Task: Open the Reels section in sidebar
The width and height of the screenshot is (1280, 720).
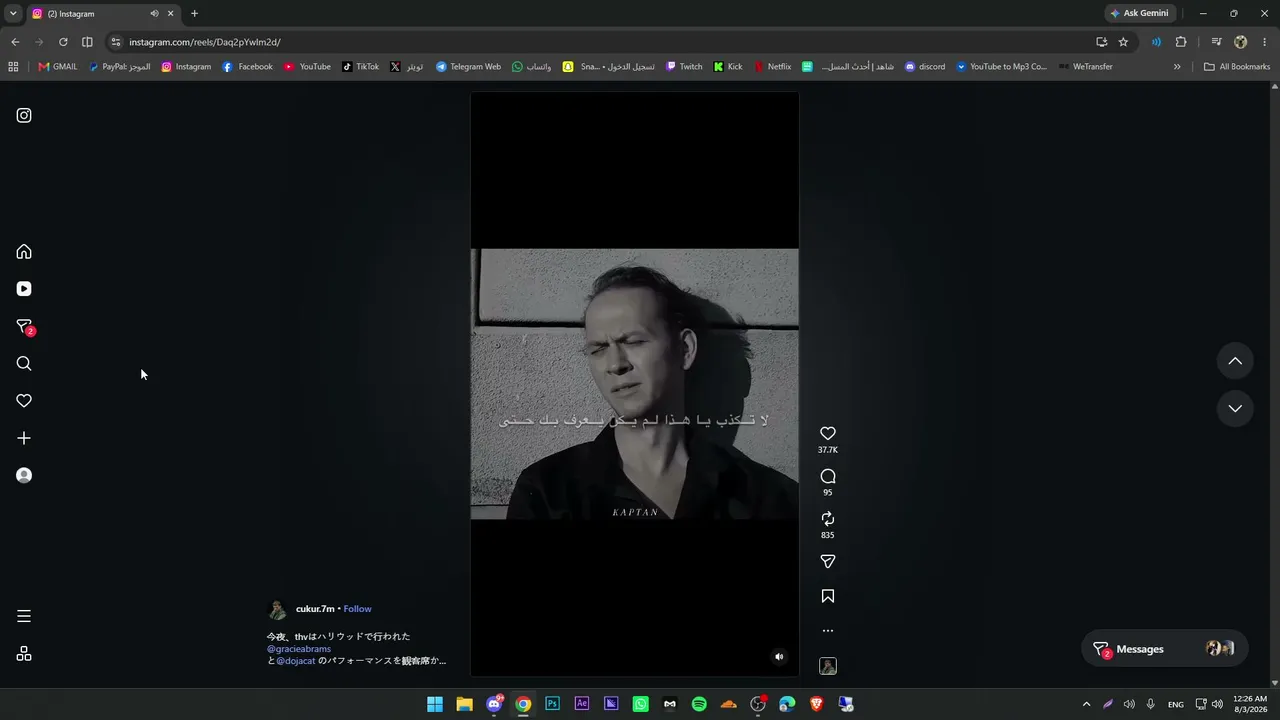Action: (24, 289)
